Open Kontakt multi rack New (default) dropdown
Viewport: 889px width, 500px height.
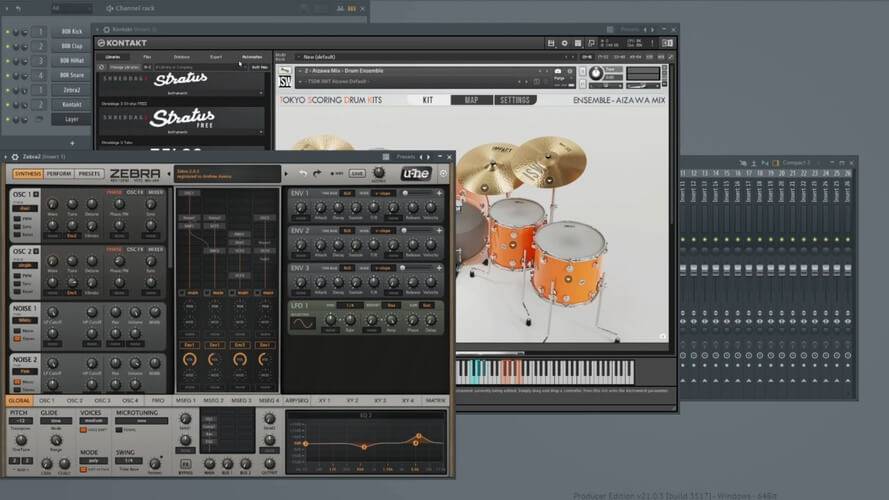(434, 57)
